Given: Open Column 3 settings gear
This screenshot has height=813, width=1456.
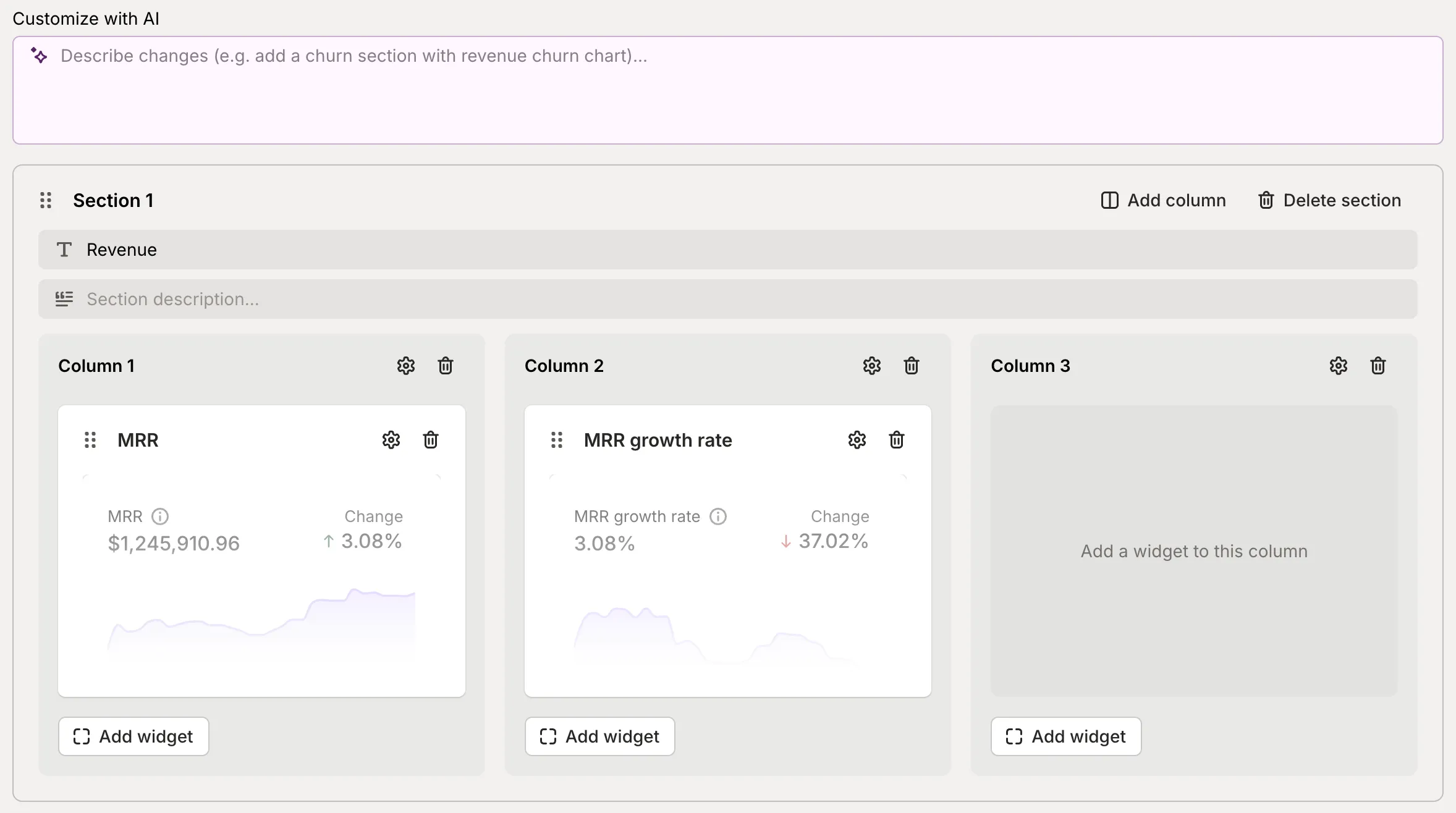Looking at the screenshot, I should 1338,366.
